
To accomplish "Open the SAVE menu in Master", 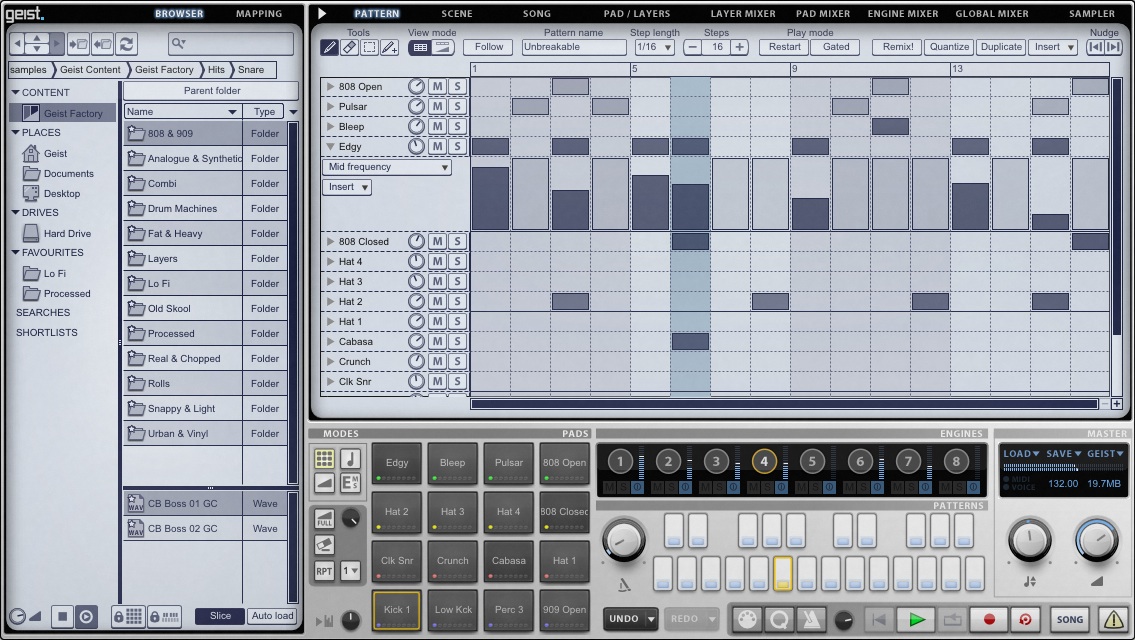I will pos(1063,454).
